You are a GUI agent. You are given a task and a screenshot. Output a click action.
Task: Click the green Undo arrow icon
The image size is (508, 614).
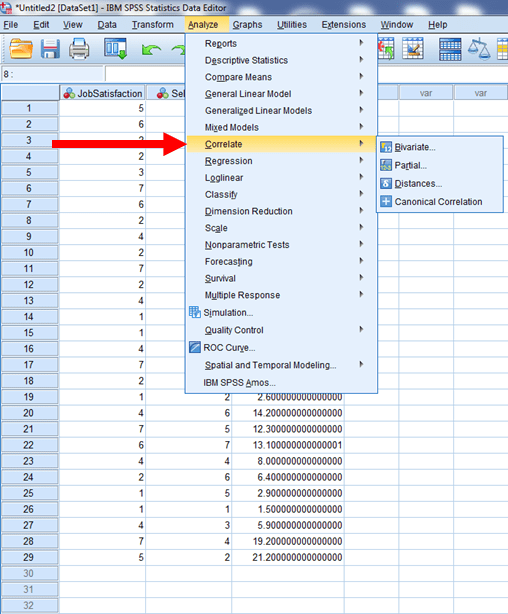click(x=151, y=50)
